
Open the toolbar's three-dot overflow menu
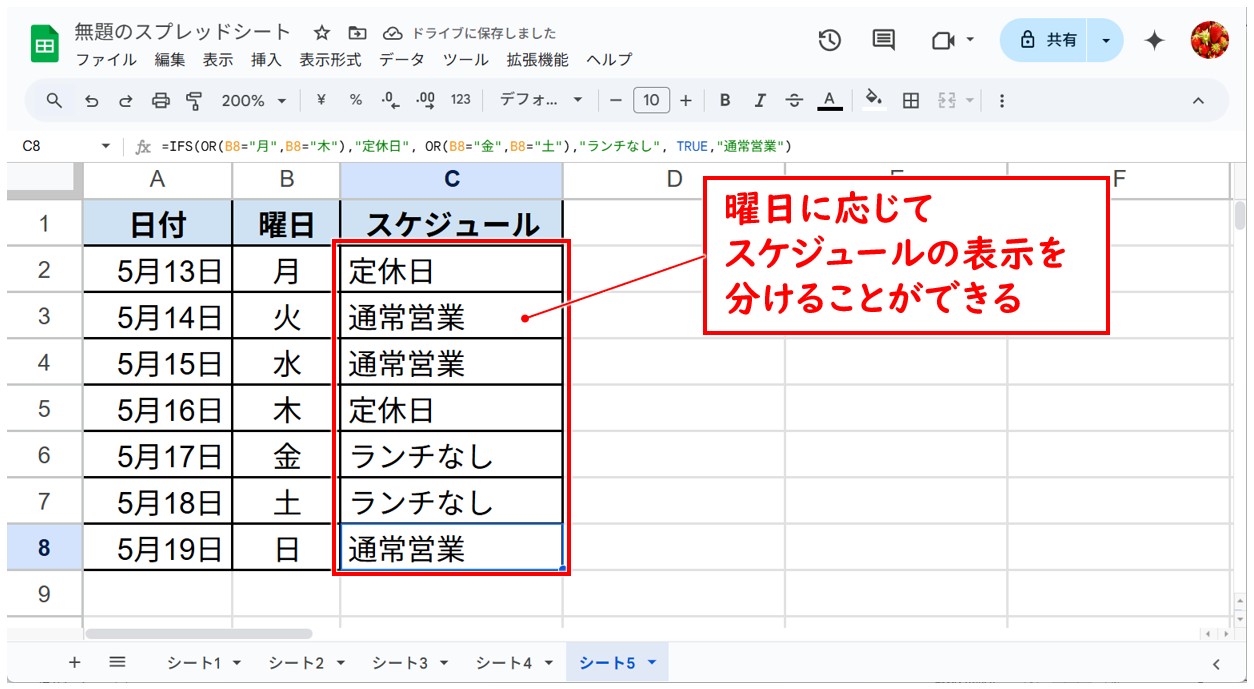point(1001,100)
